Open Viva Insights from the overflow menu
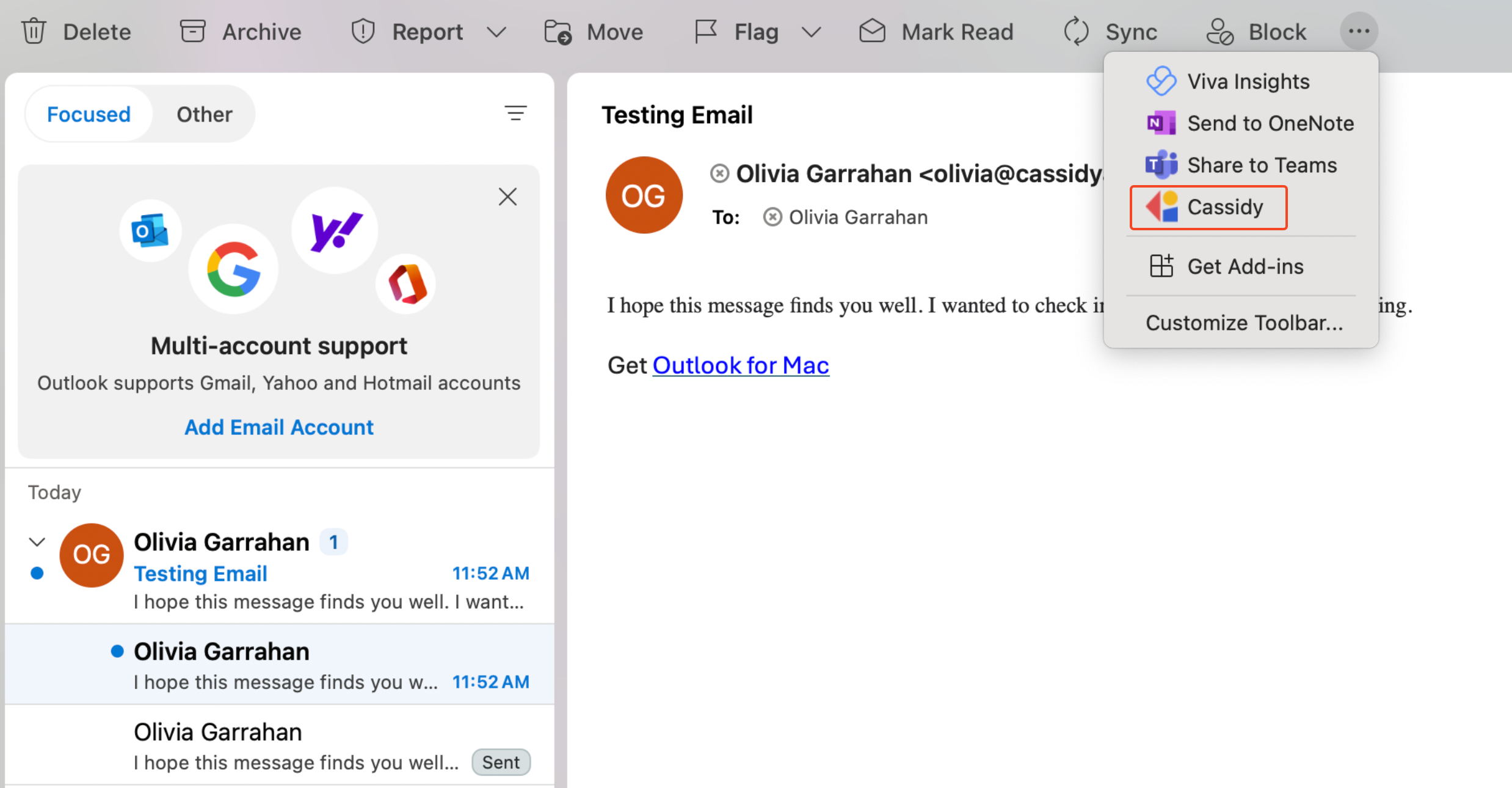The height and width of the screenshot is (788, 1512). click(x=1161, y=81)
